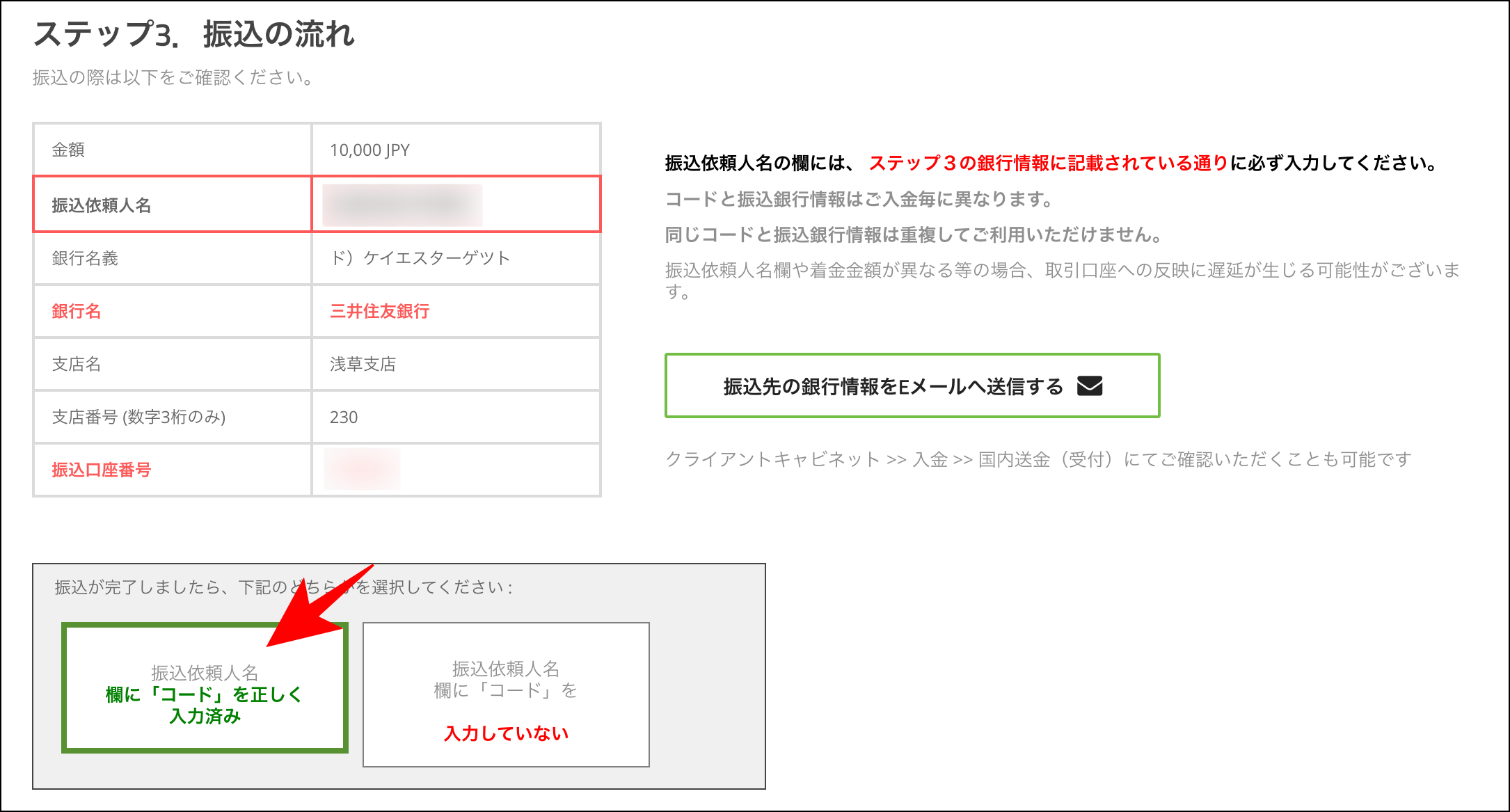
Task: Select the 三井住友銀行 bank name cell
Action: 381,312
